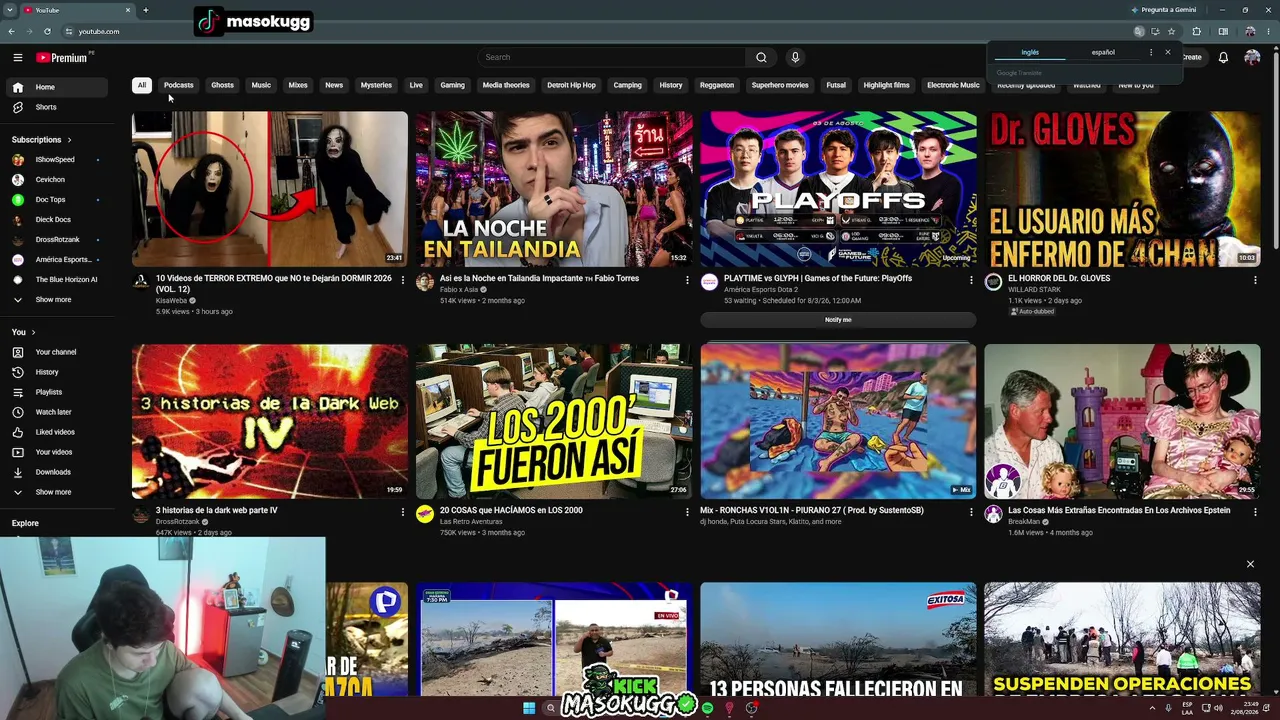Open the DrossRotzank subscription channel
This screenshot has width=1280, height=720.
58,240
